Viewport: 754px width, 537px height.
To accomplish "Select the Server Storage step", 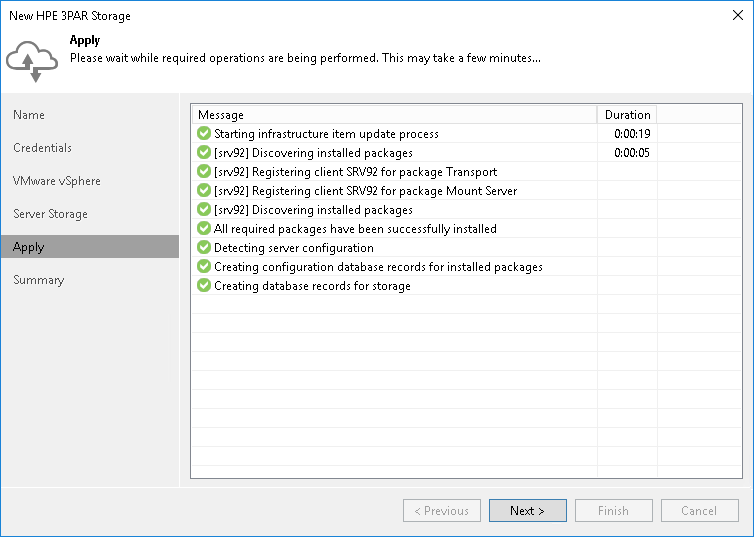I will click(x=50, y=214).
